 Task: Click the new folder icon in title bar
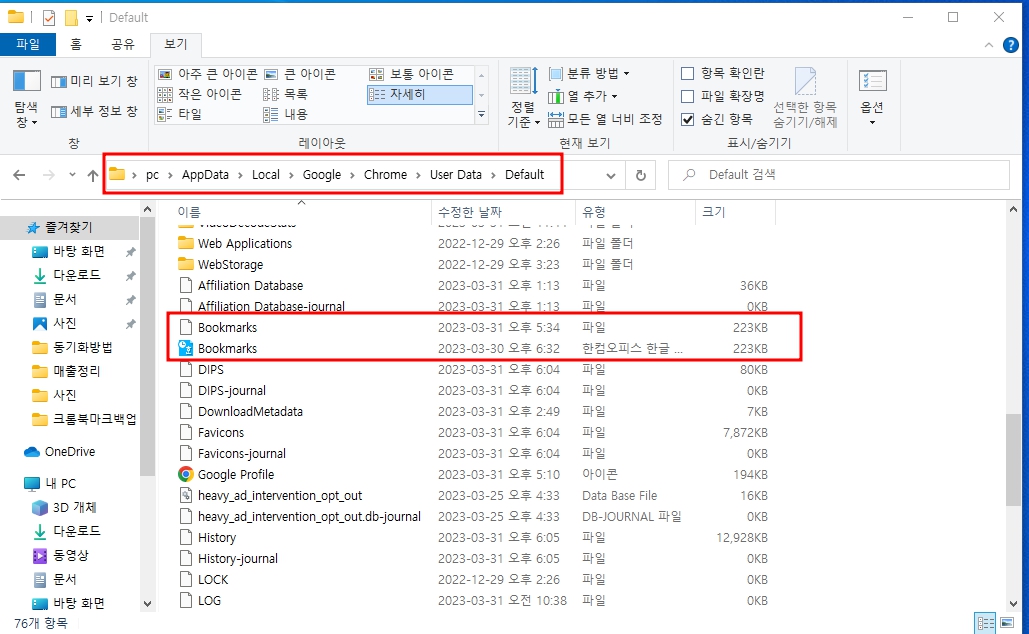(71, 18)
